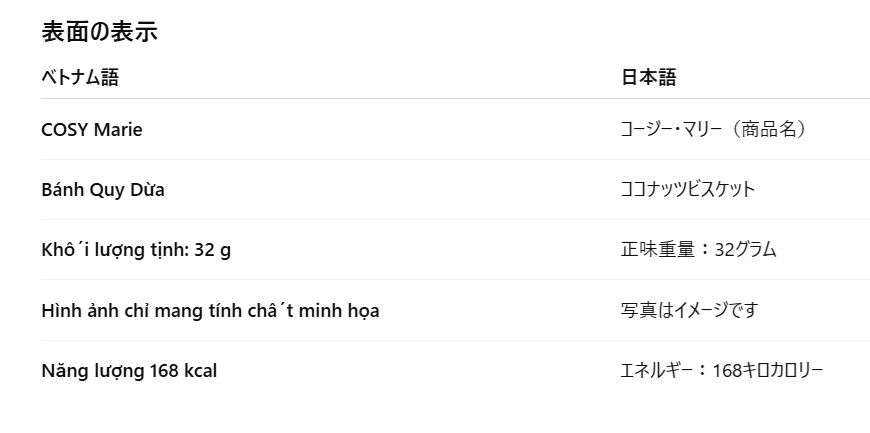Click the ココナッツビスケット translation
The height and width of the screenshot is (433, 870).
pos(688,189)
